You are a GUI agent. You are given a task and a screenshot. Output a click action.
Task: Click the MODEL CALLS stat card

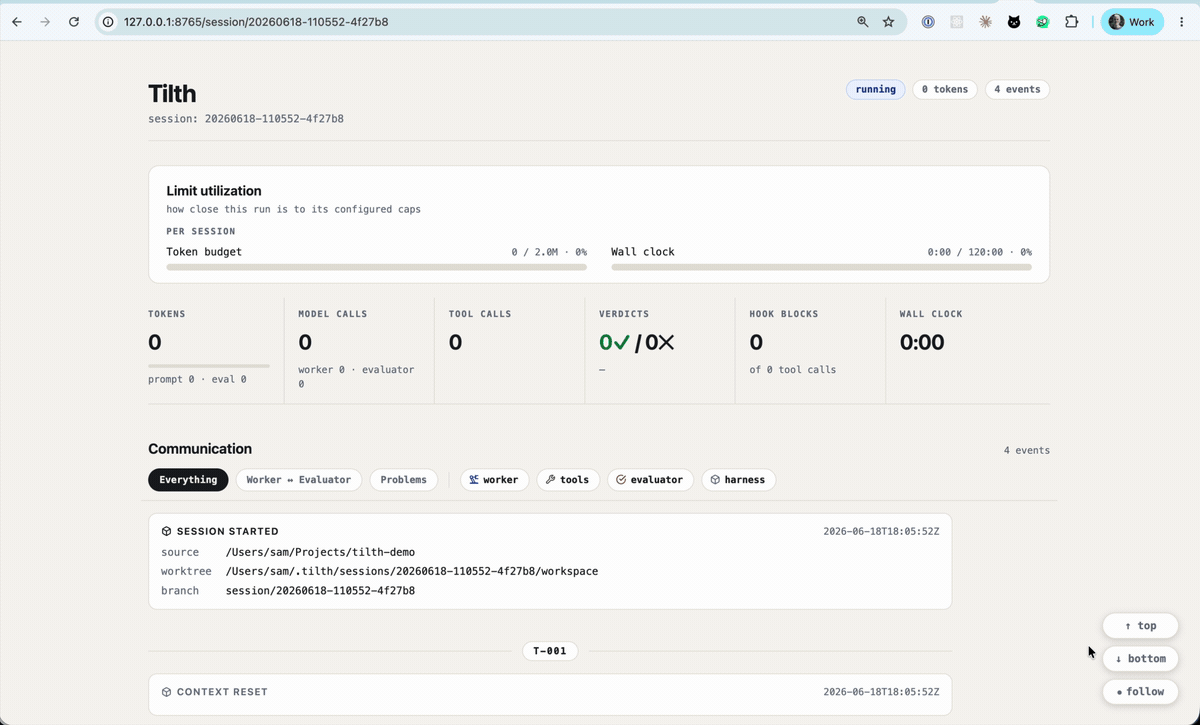(x=359, y=350)
